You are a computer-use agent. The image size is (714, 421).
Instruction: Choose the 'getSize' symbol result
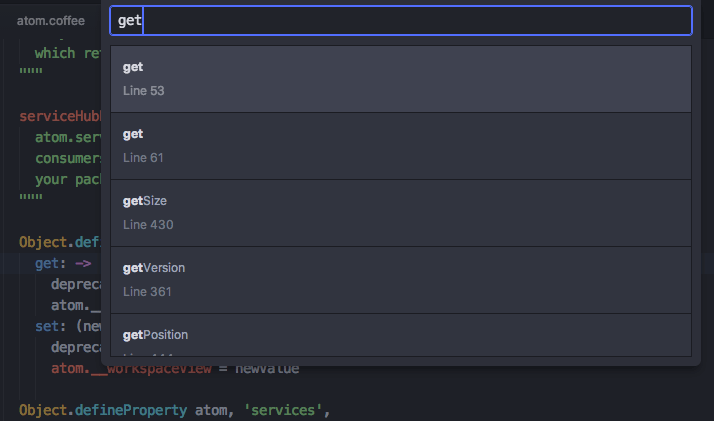click(x=401, y=213)
